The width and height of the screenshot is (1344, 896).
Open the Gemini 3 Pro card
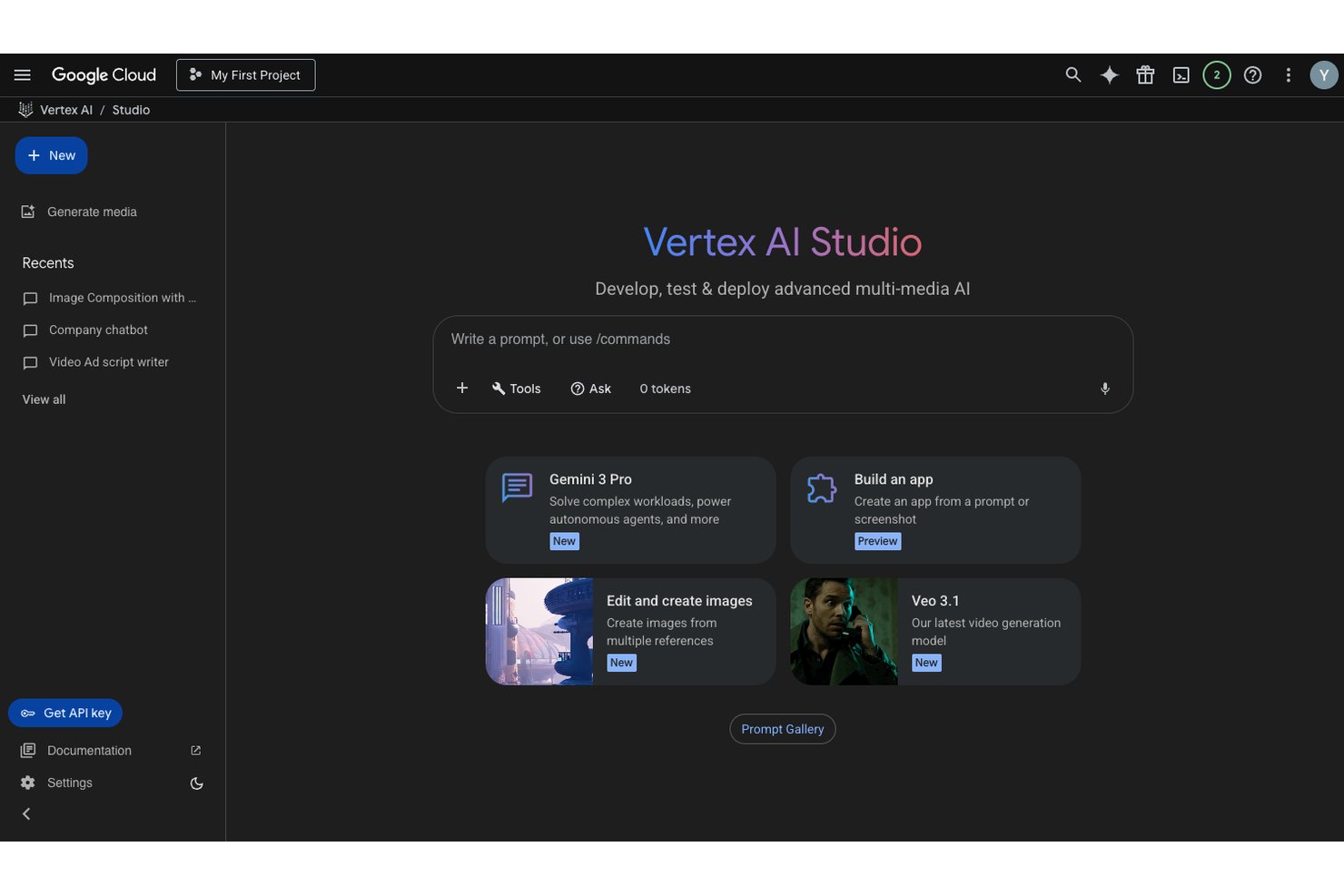coord(631,510)
